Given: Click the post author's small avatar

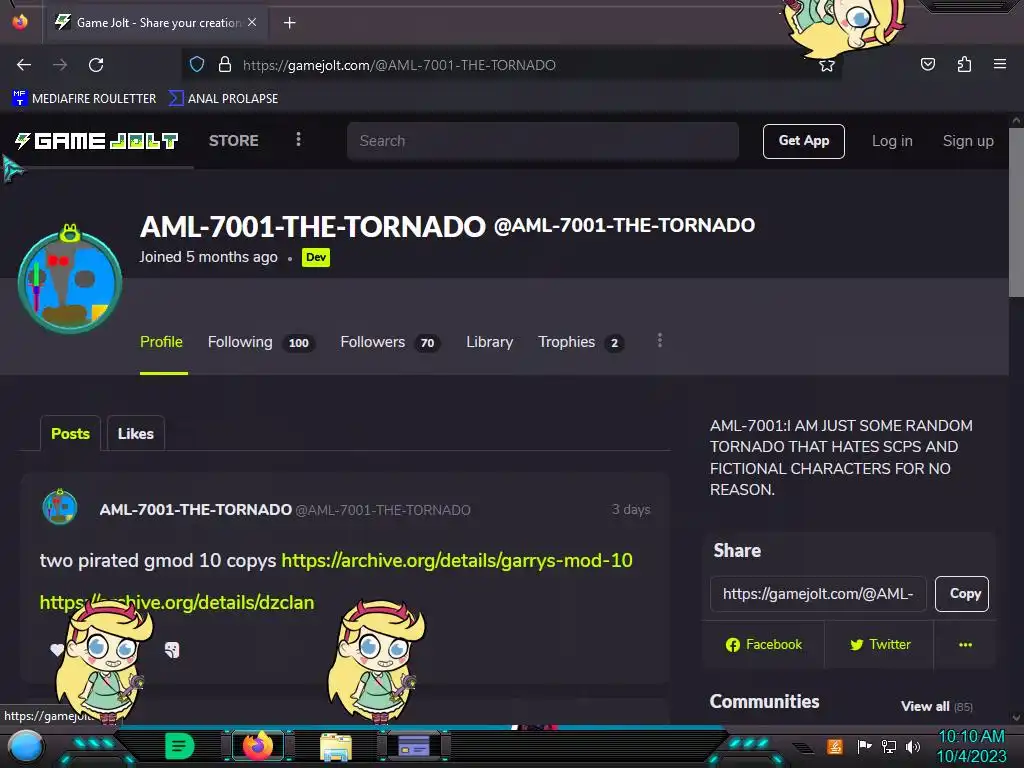Looking at the screenshot, I should 60,507.
